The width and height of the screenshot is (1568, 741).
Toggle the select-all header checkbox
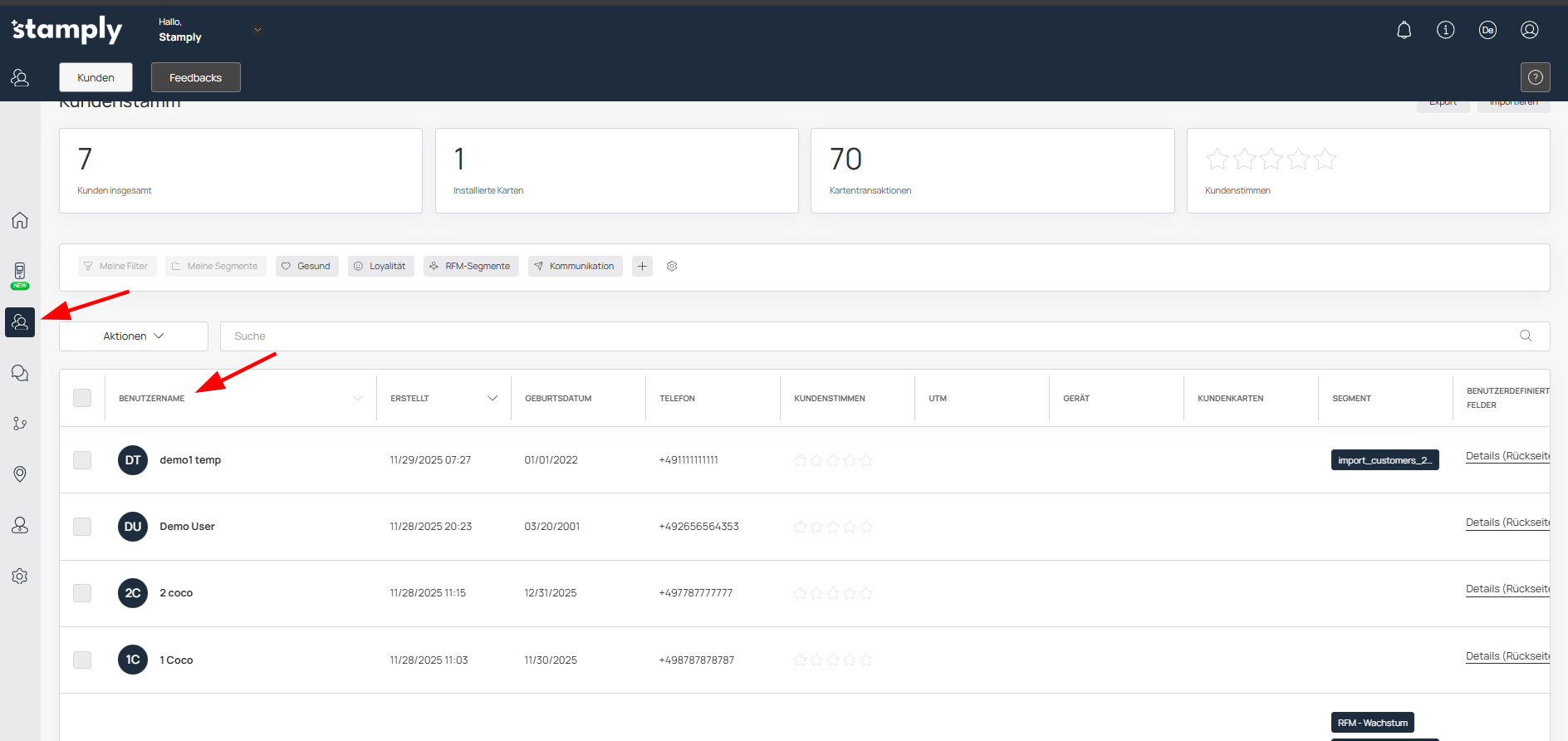click(82, 398)
